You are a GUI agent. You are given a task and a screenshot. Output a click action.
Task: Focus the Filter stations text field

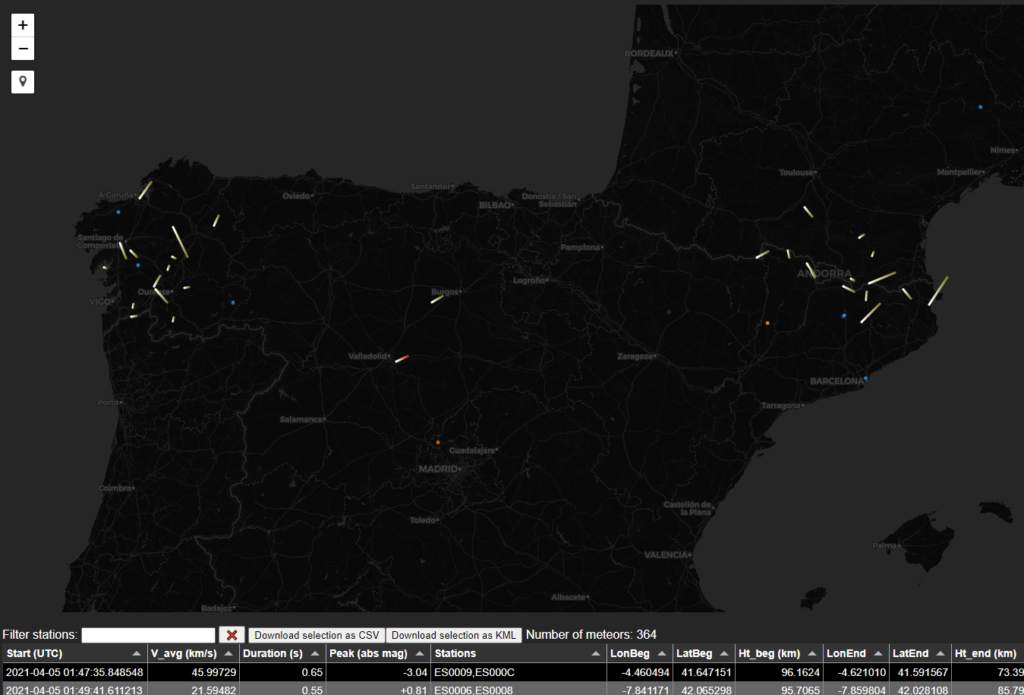coord(148,635)
